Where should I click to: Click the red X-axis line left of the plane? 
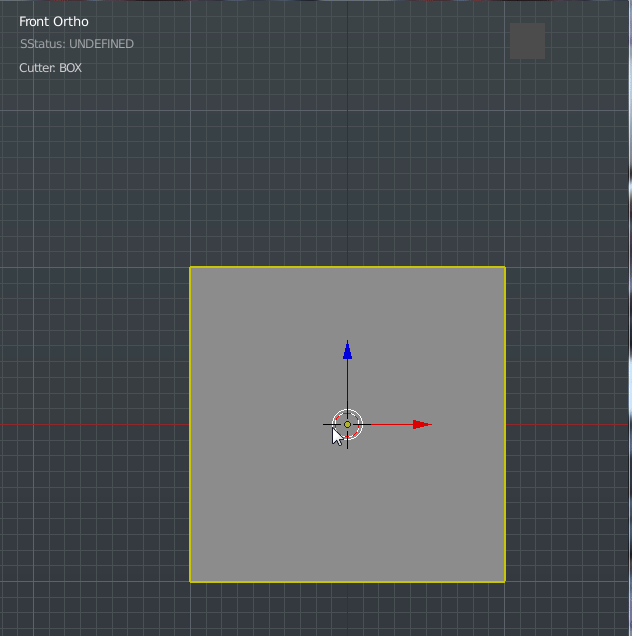coord(95,424)
